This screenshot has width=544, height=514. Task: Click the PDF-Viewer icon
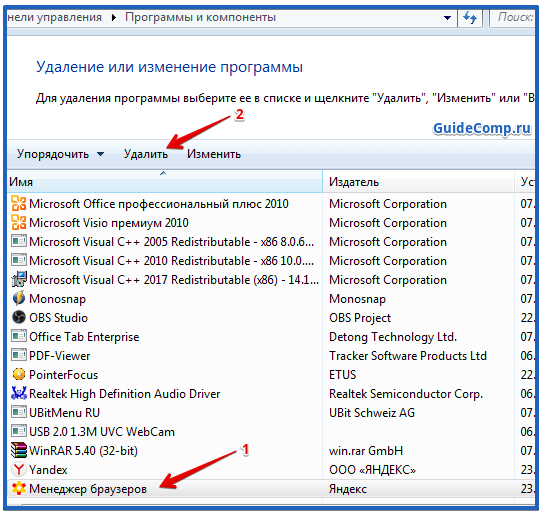click(18, 355)
